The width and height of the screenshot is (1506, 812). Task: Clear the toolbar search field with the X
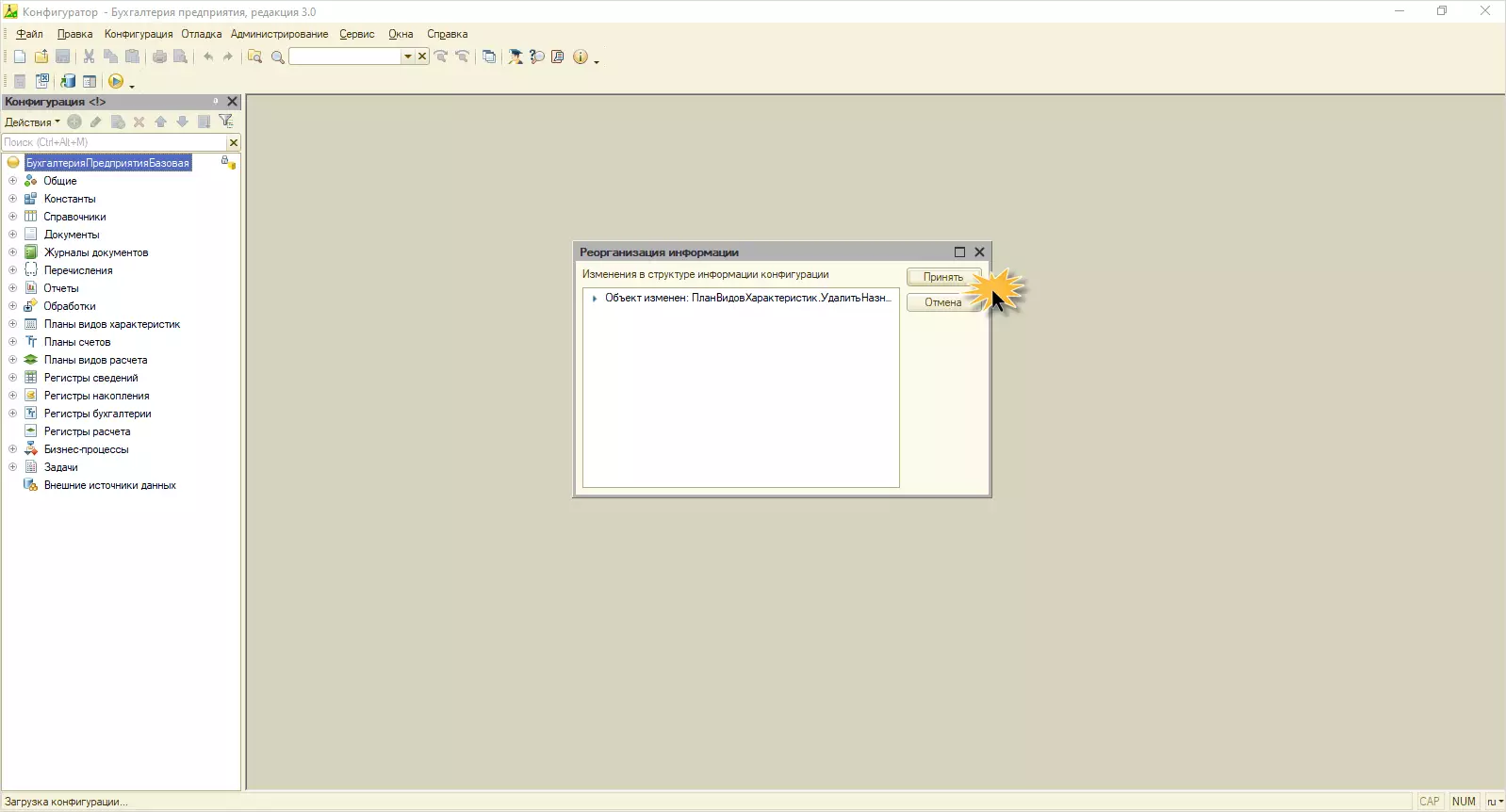click(x=422, y=57)
